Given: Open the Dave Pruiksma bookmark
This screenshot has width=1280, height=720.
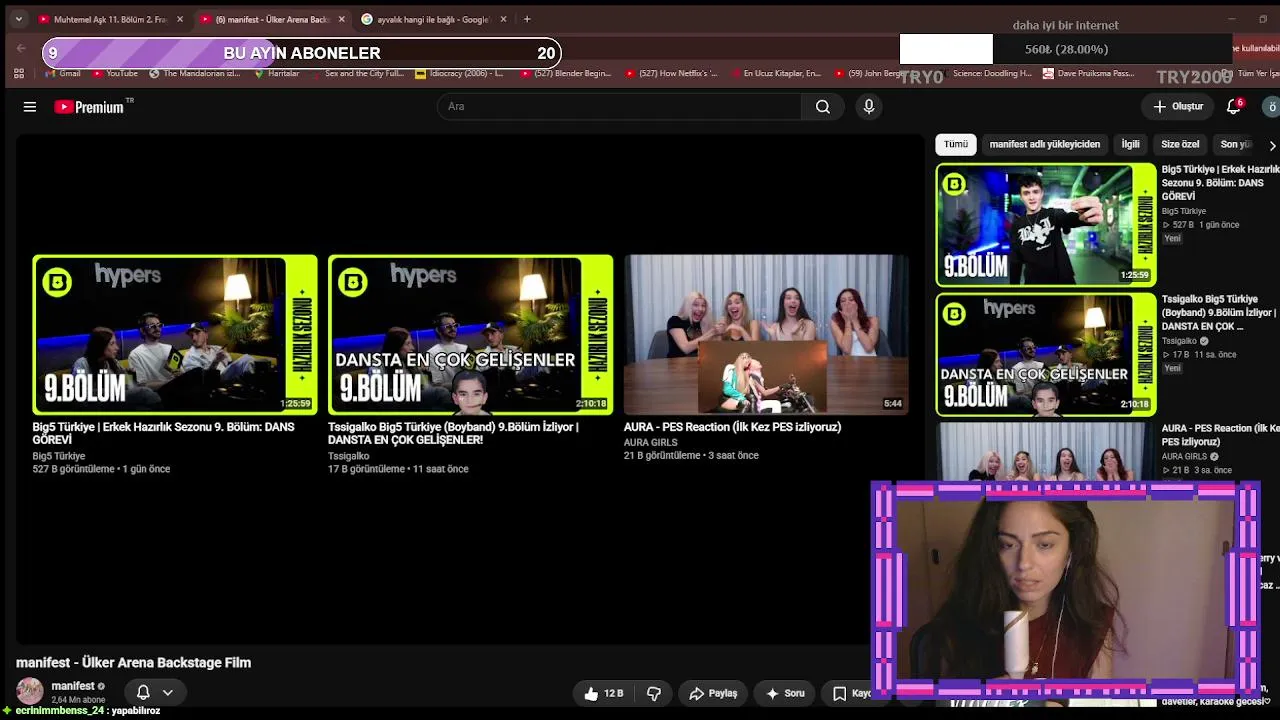Looking at the screenshot, I should point(1089,73).
